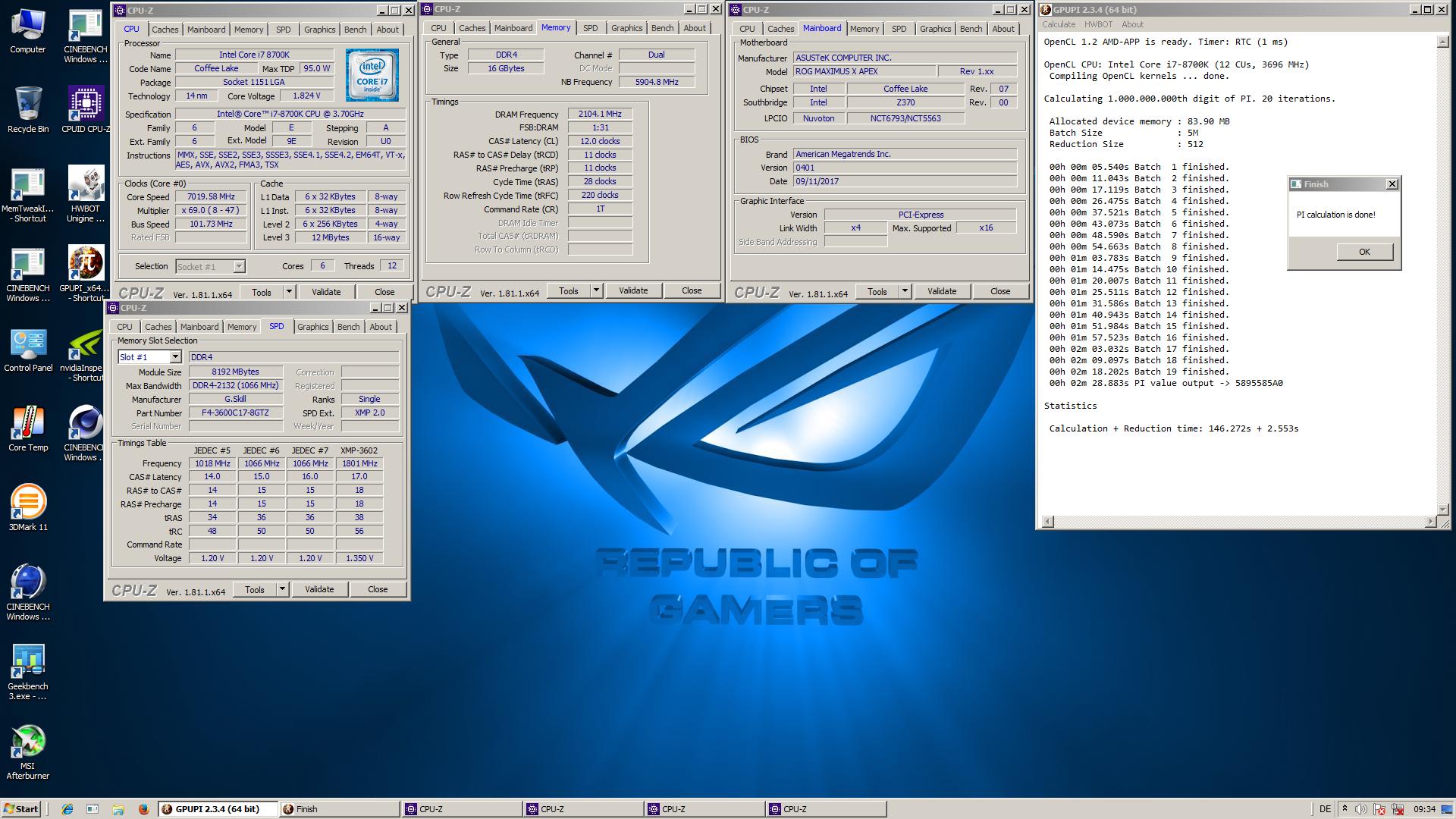Switch to Caches tab in CPU window
The height and width of the screenshot is (819, 1456).
pyautogui.click(x=165, y=30)
